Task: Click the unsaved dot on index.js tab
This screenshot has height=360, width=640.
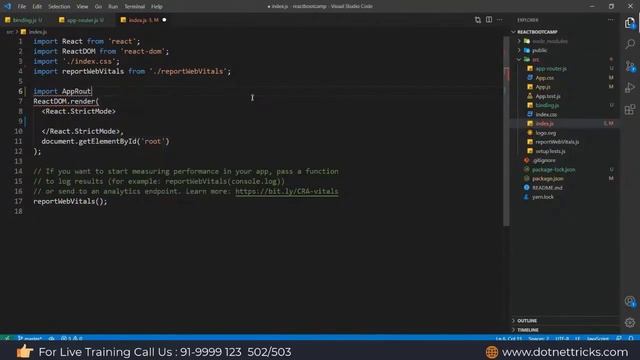Action: tap(164, 20)
